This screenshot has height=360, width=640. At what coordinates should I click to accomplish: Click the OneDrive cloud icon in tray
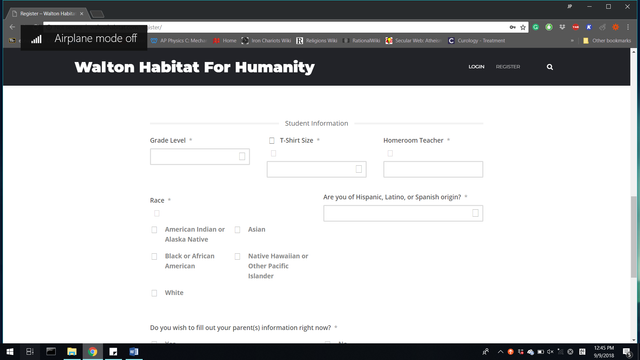click(530, 352)
